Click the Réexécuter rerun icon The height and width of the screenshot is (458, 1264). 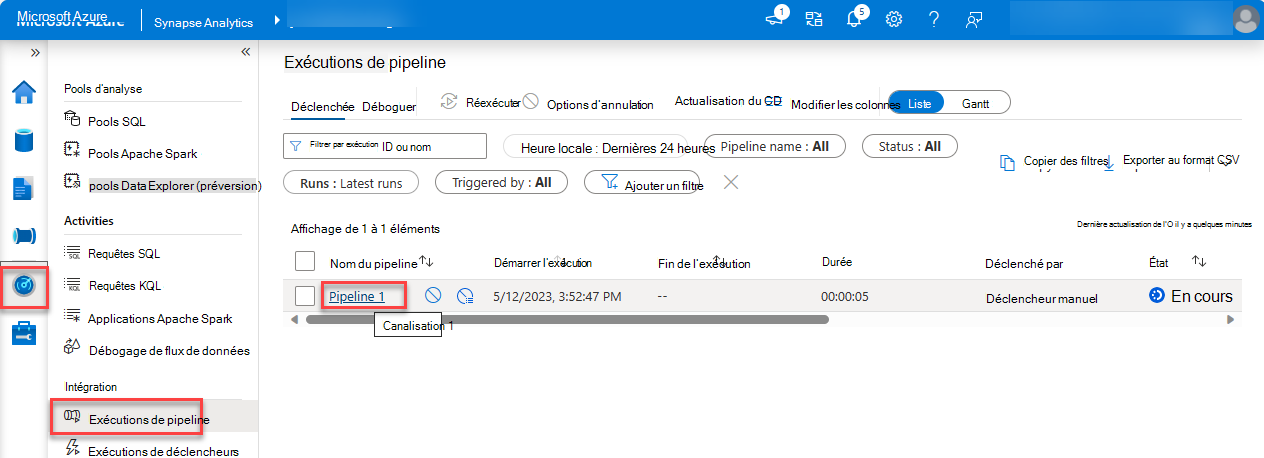(x=449, y=101)
